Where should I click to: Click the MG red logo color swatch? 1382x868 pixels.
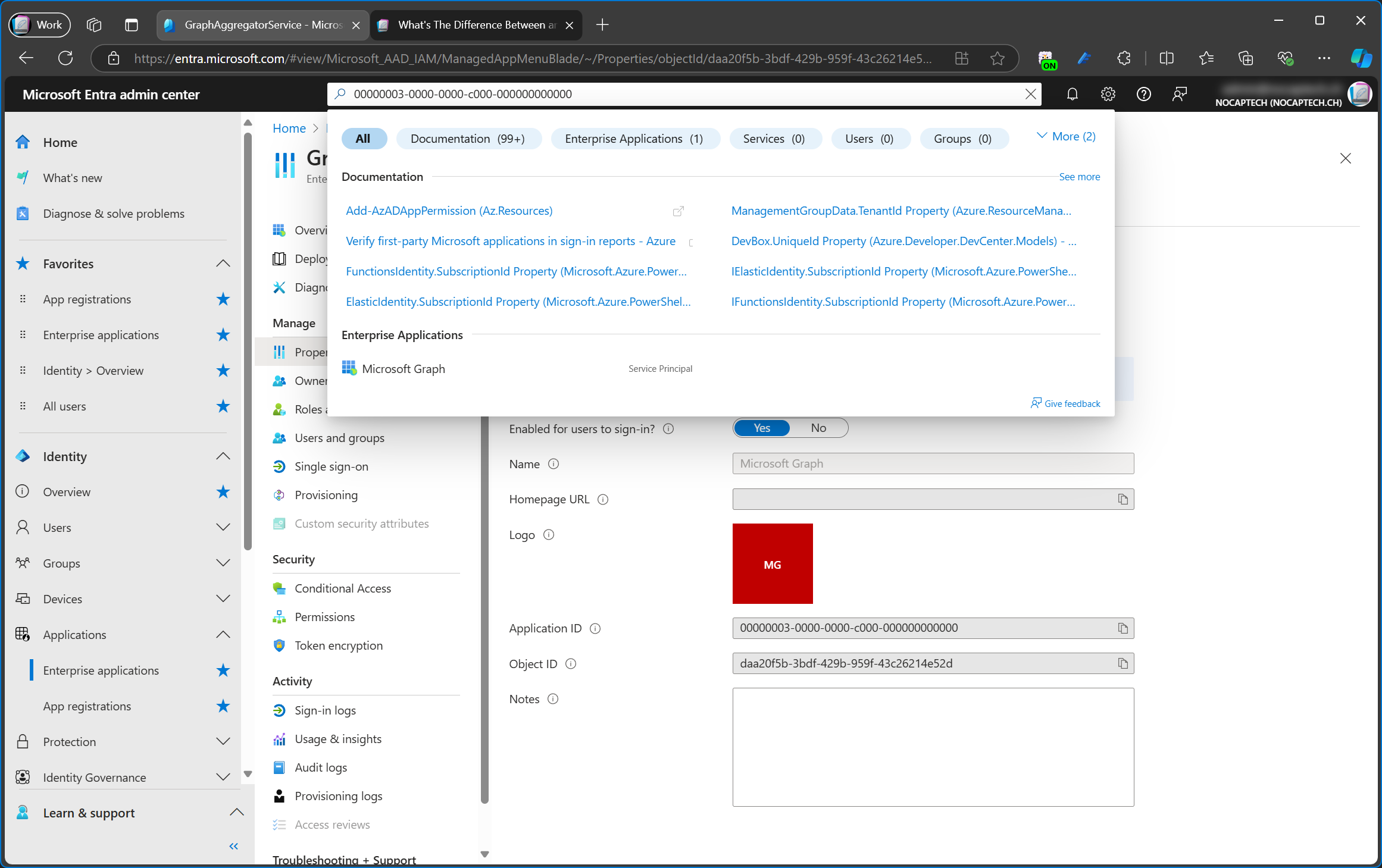click(x=773, y=563)
